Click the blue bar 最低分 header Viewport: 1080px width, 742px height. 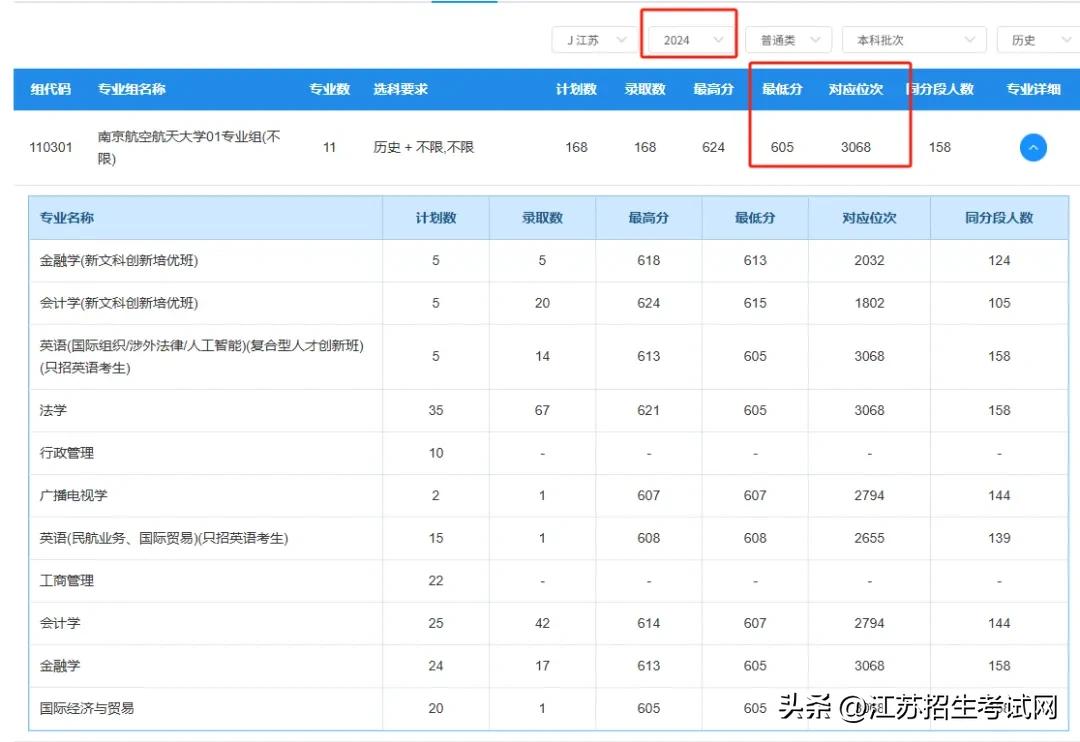tap(782, 89)
